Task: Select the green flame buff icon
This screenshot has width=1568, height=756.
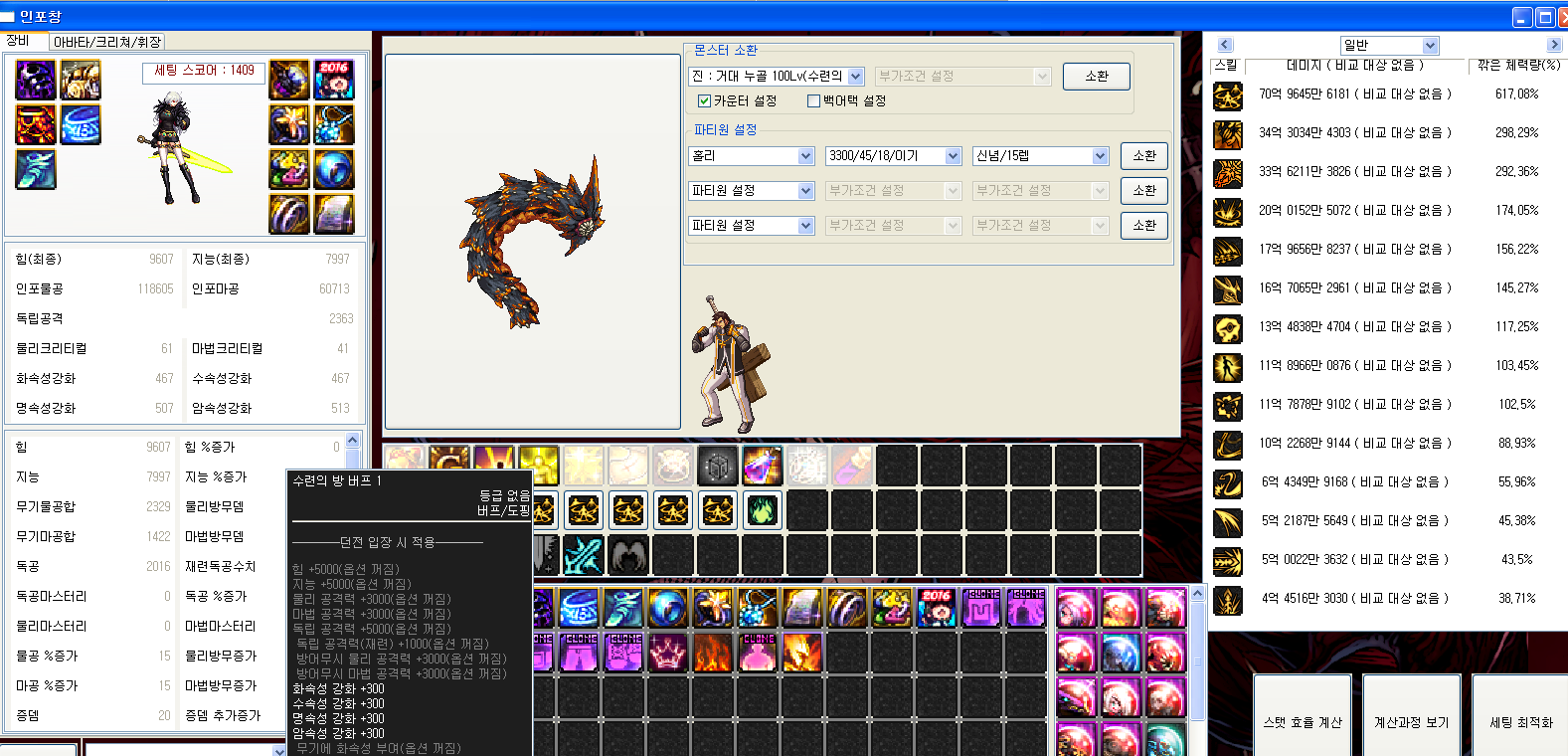Action: point(763,510)
